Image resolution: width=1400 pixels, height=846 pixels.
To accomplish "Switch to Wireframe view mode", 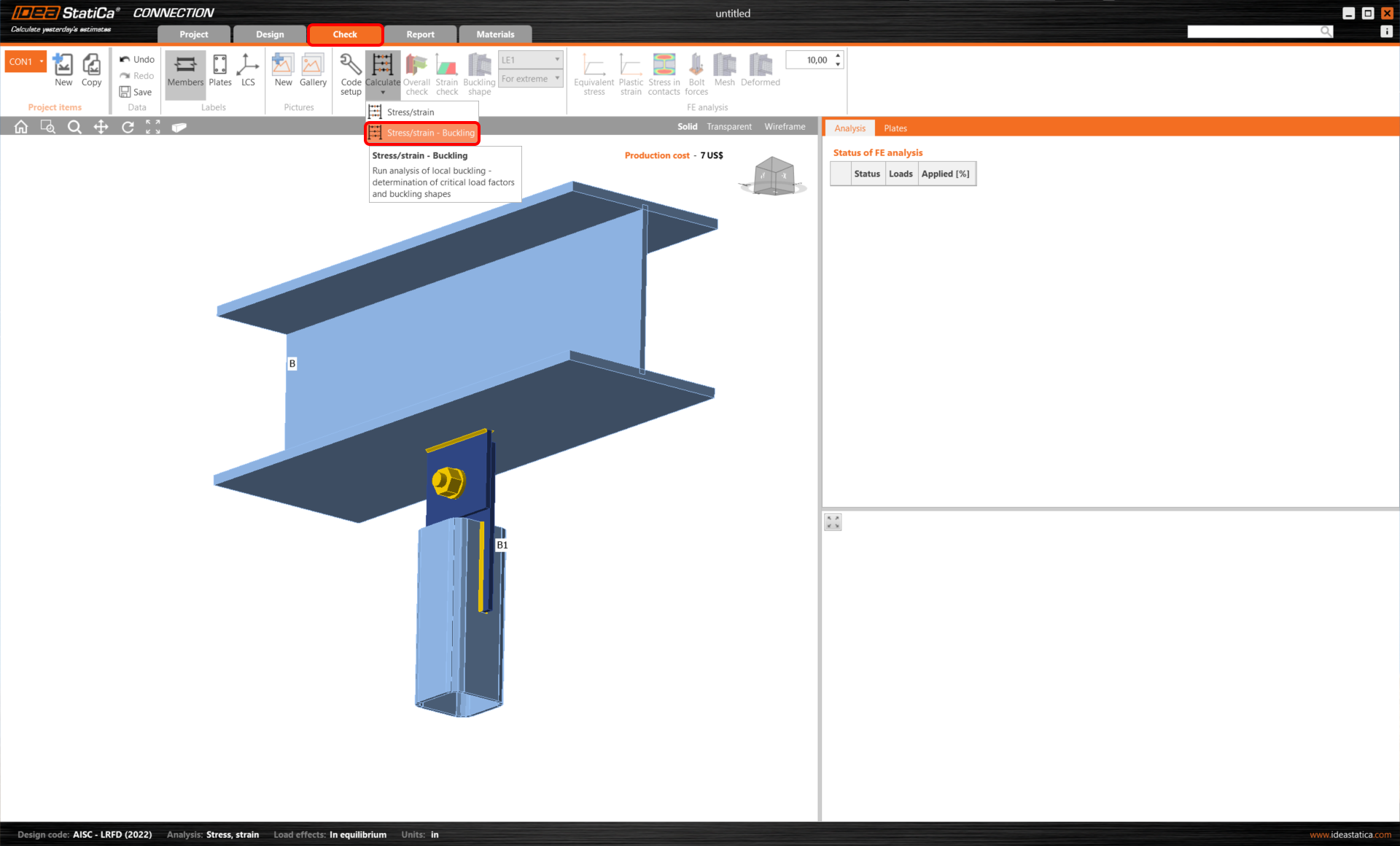I will (x=787, y=127).
